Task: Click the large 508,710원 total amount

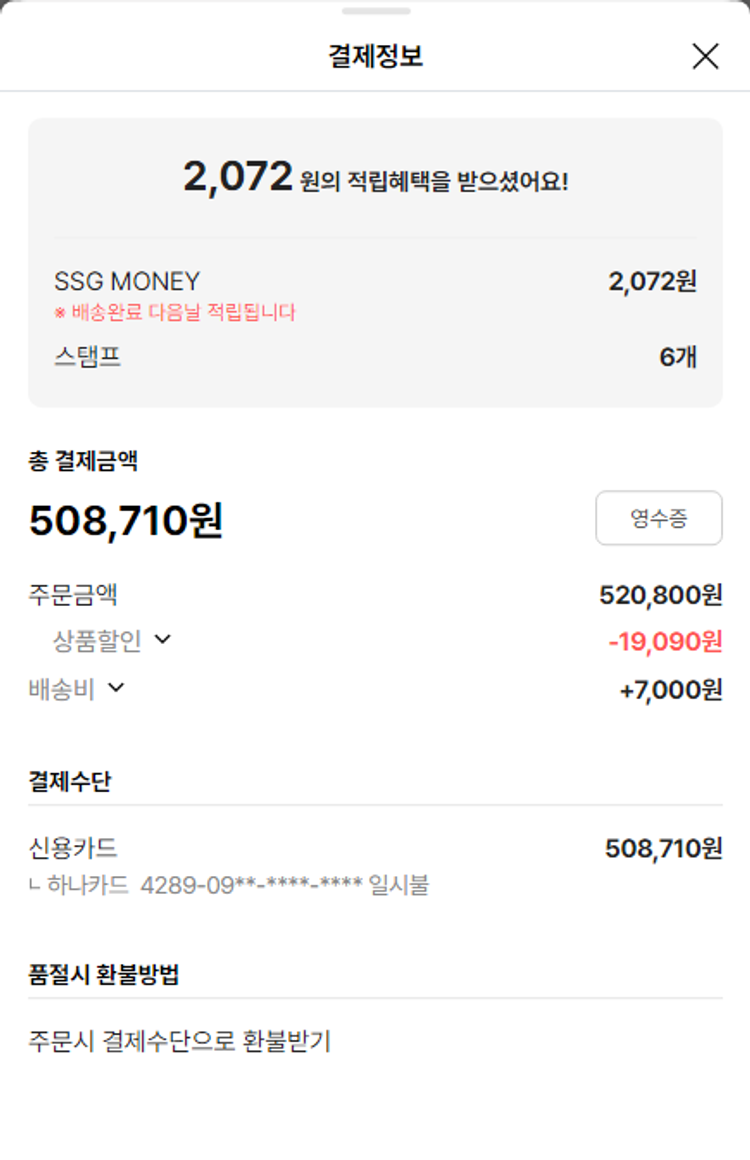Action: [x=126, y=520]
